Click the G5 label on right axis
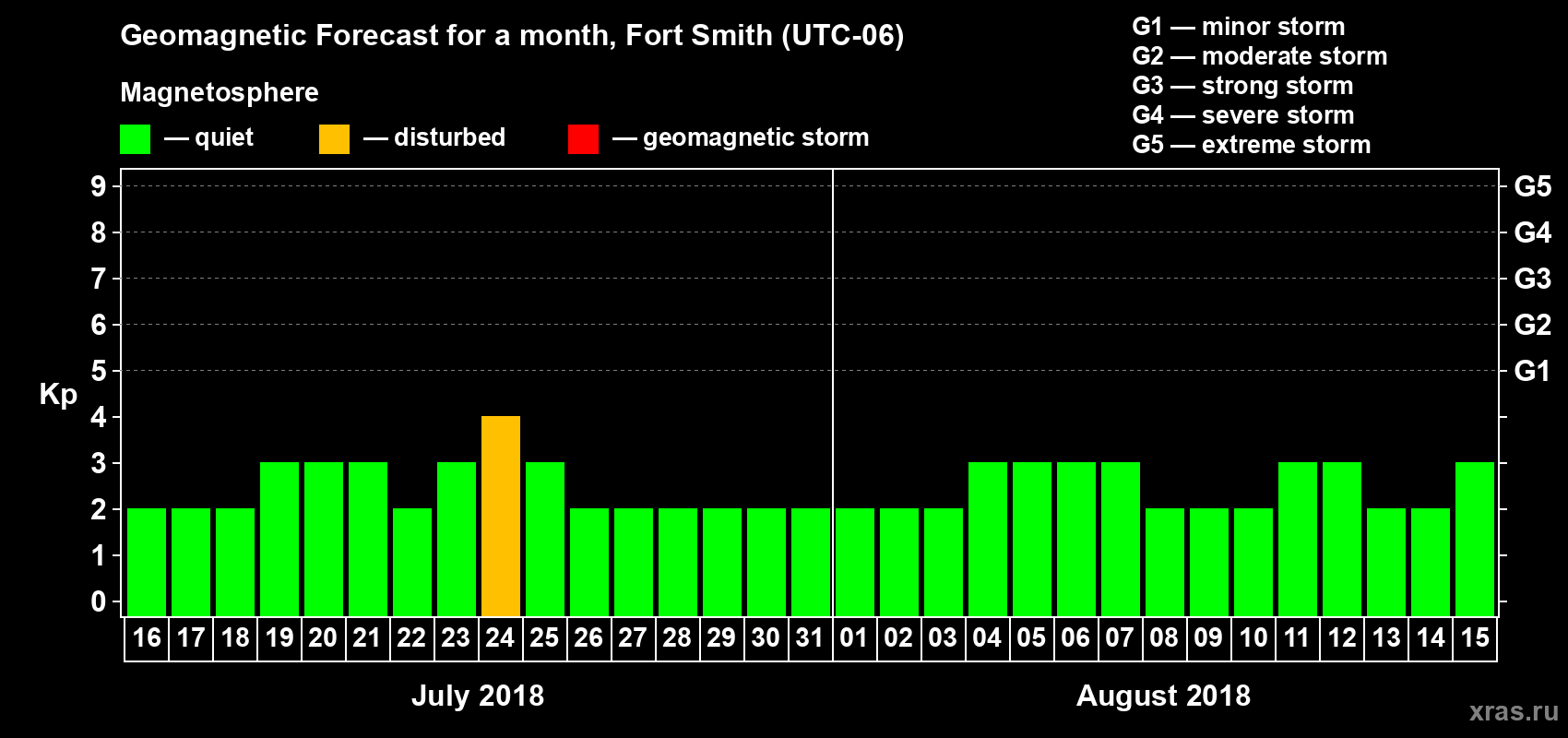Image resolution: width=1568 pixels, height=738 pixels. tap(1533, 186)
